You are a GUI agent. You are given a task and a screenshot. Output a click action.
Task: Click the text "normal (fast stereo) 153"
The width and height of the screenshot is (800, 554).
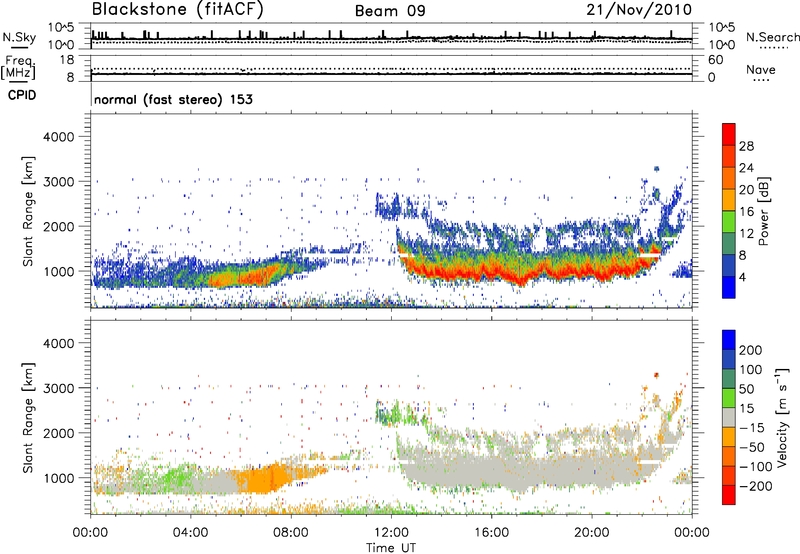pyautogui.click(x=173, y=99)
